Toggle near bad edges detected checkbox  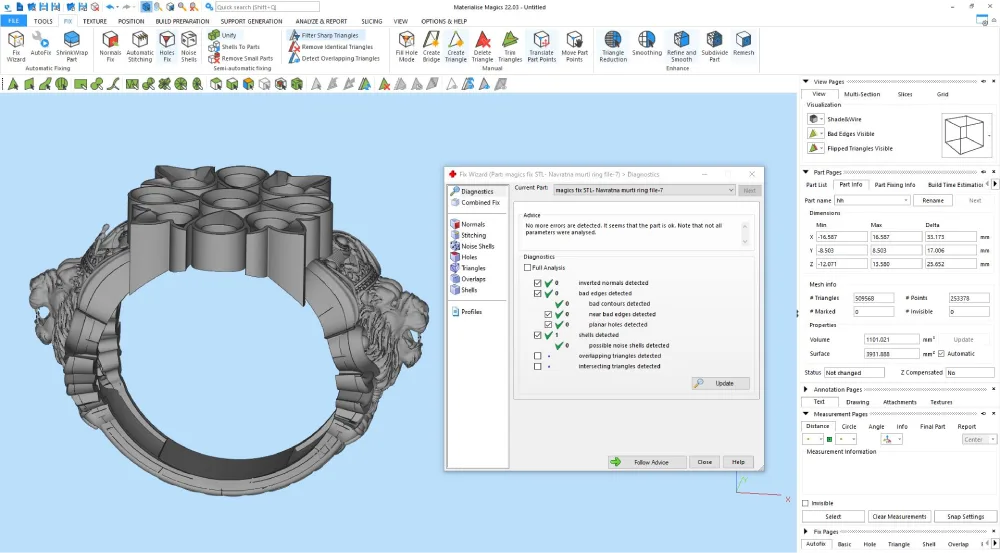click(x=548, y=314)
